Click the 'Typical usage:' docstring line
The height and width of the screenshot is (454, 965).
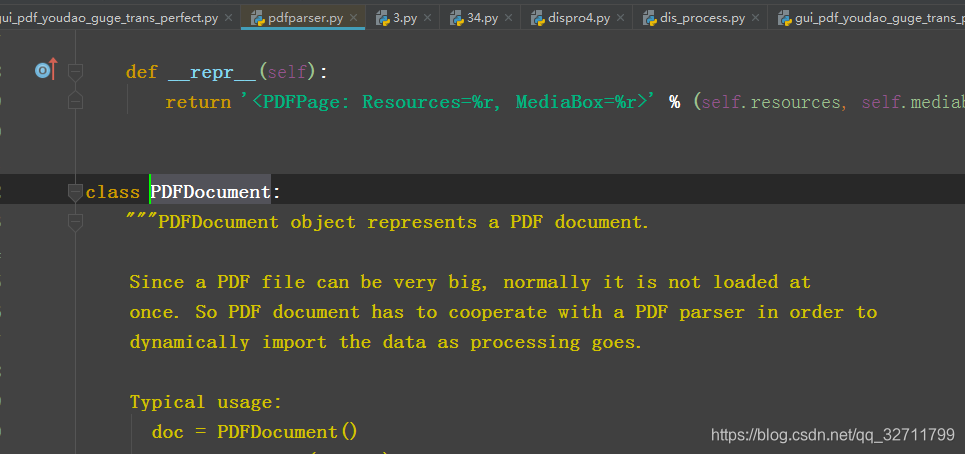tap(206, 403)
